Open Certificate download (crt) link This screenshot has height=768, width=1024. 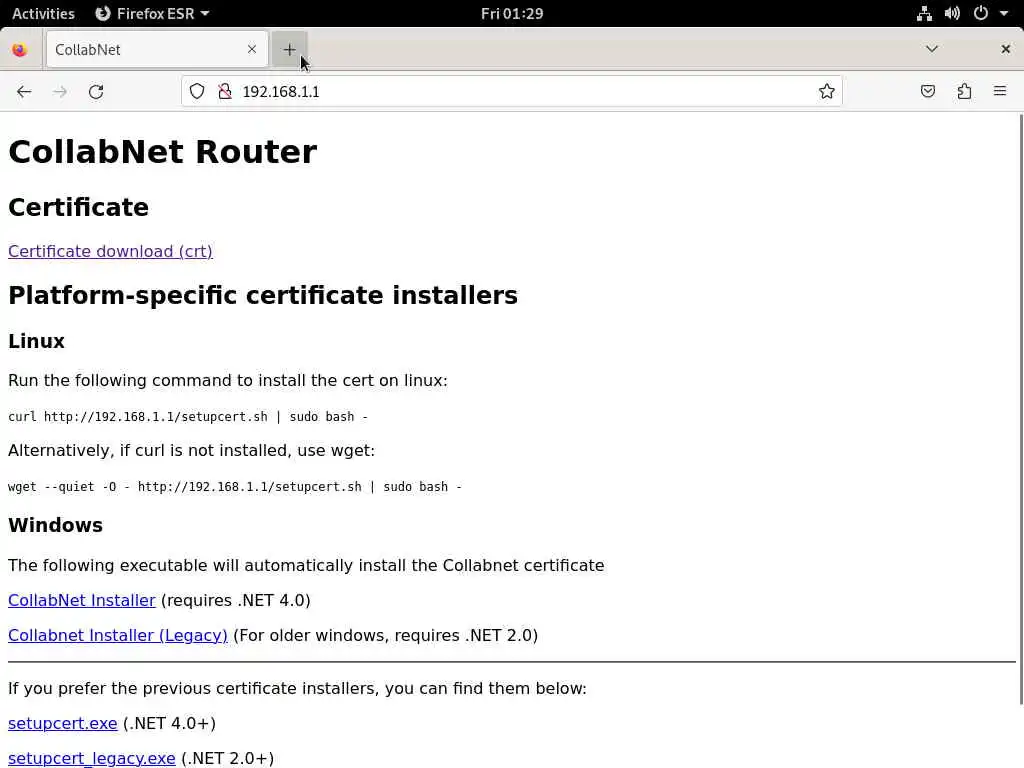pos(110,251)
